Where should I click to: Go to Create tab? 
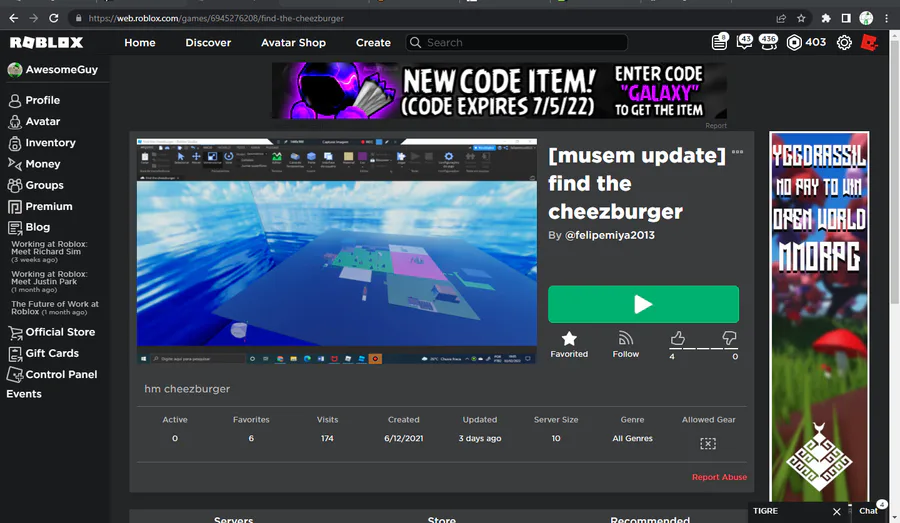[x=373, y=42]
